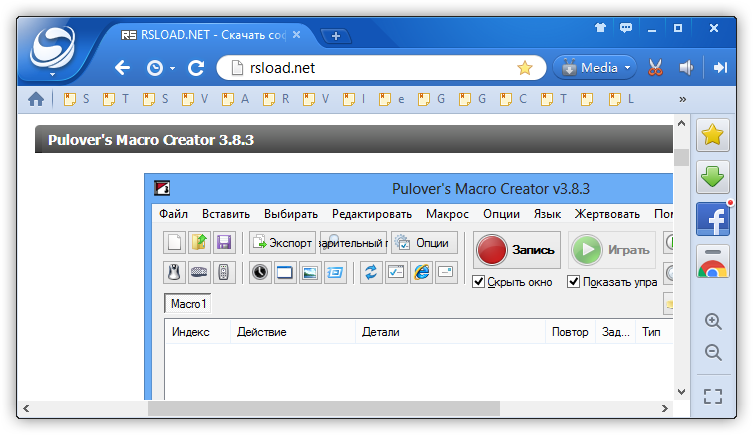Open the Выбирать menu
The image size is (753, 435).
click(x=291, y=214)
